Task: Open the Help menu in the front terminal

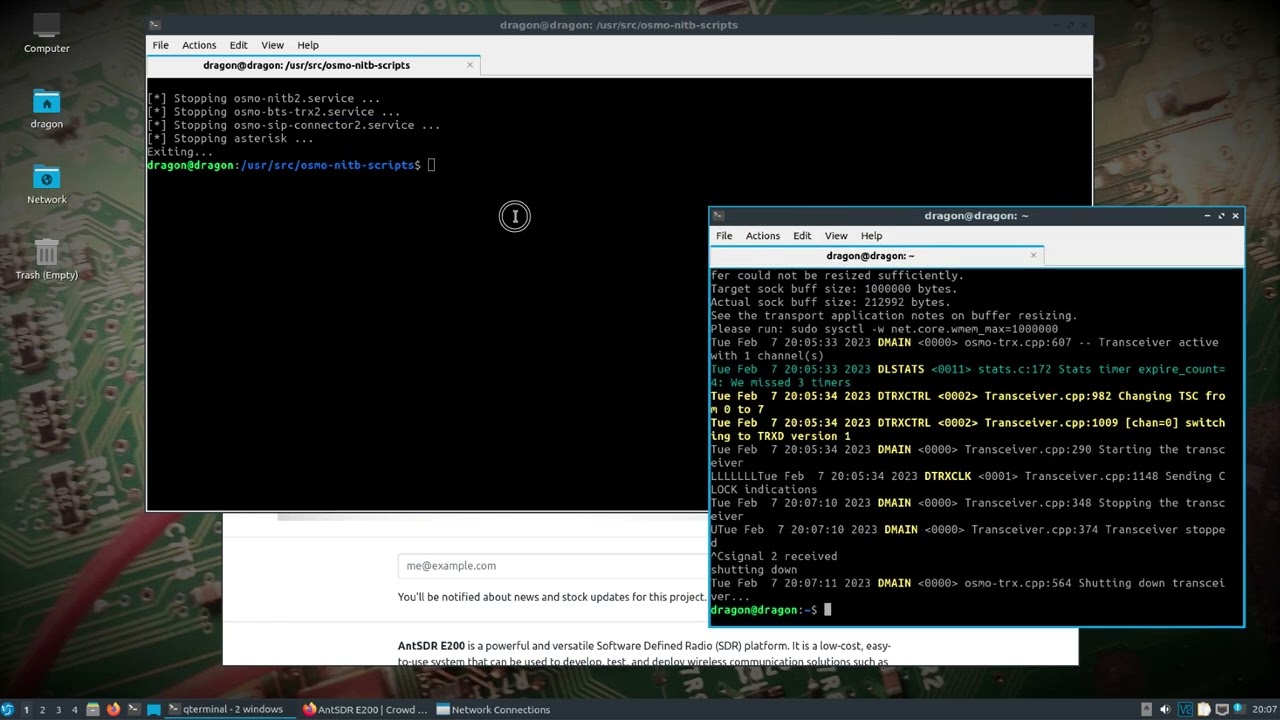Action: [871, 236]
